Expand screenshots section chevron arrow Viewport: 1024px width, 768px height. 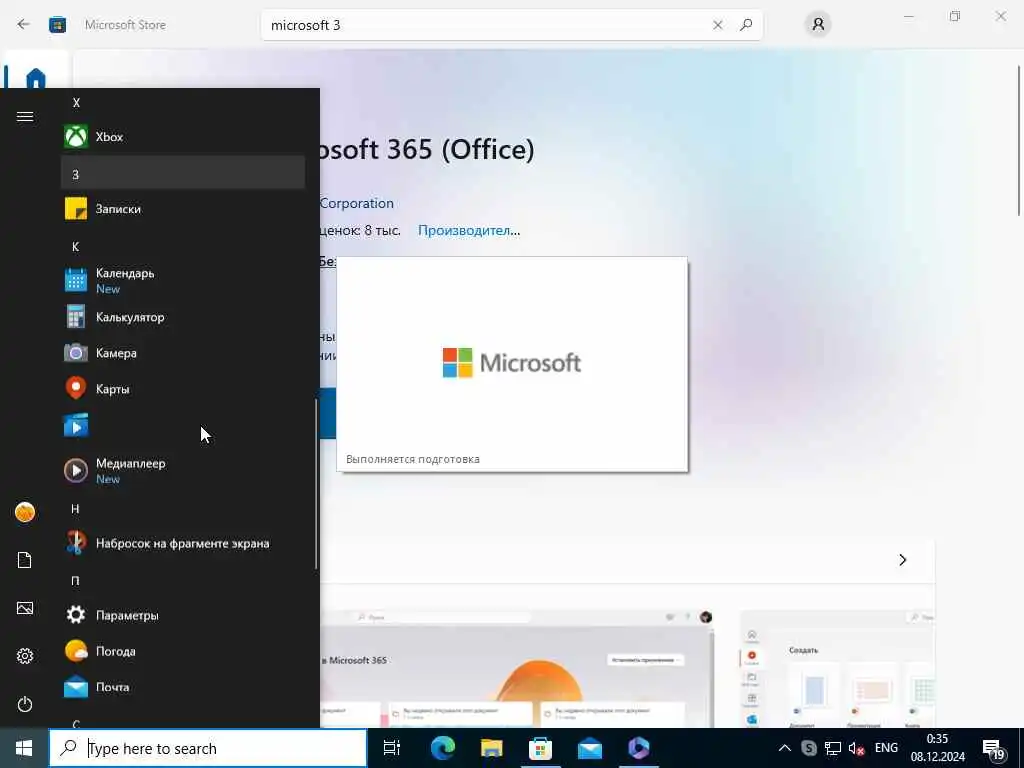point(903,560)
